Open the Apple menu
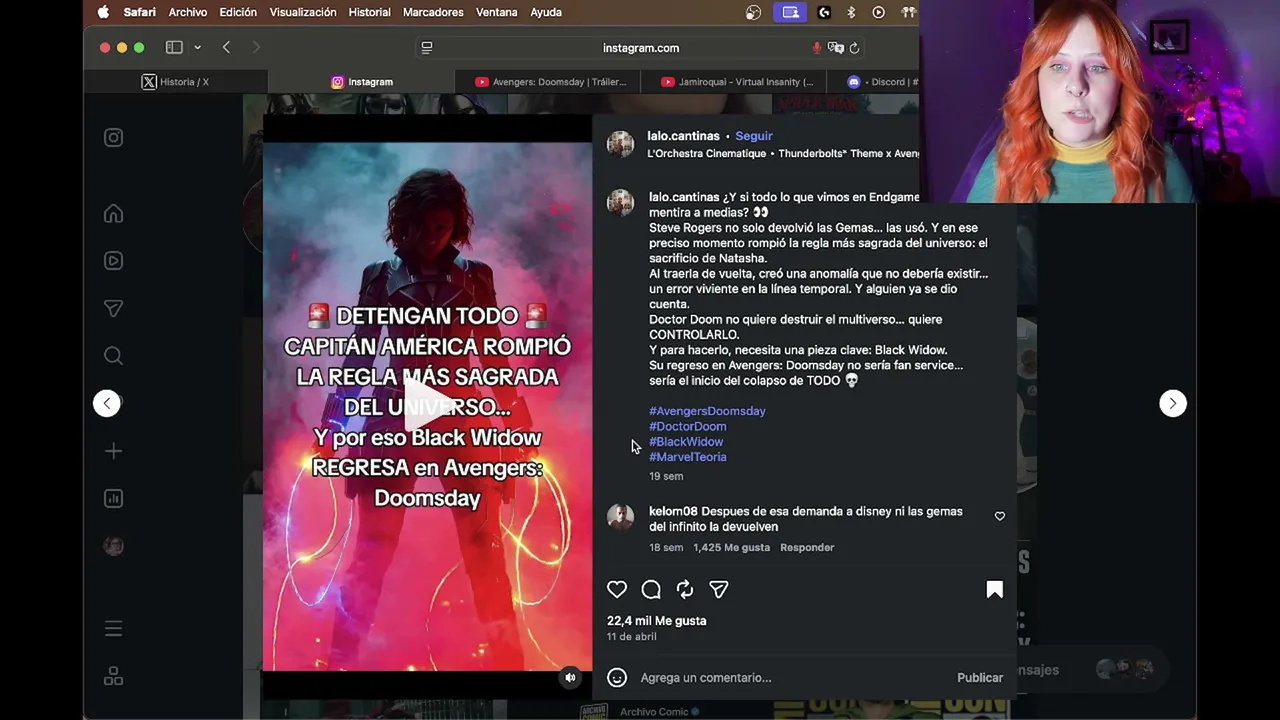This screenshot has width=1280, height=720. (104, 12)
